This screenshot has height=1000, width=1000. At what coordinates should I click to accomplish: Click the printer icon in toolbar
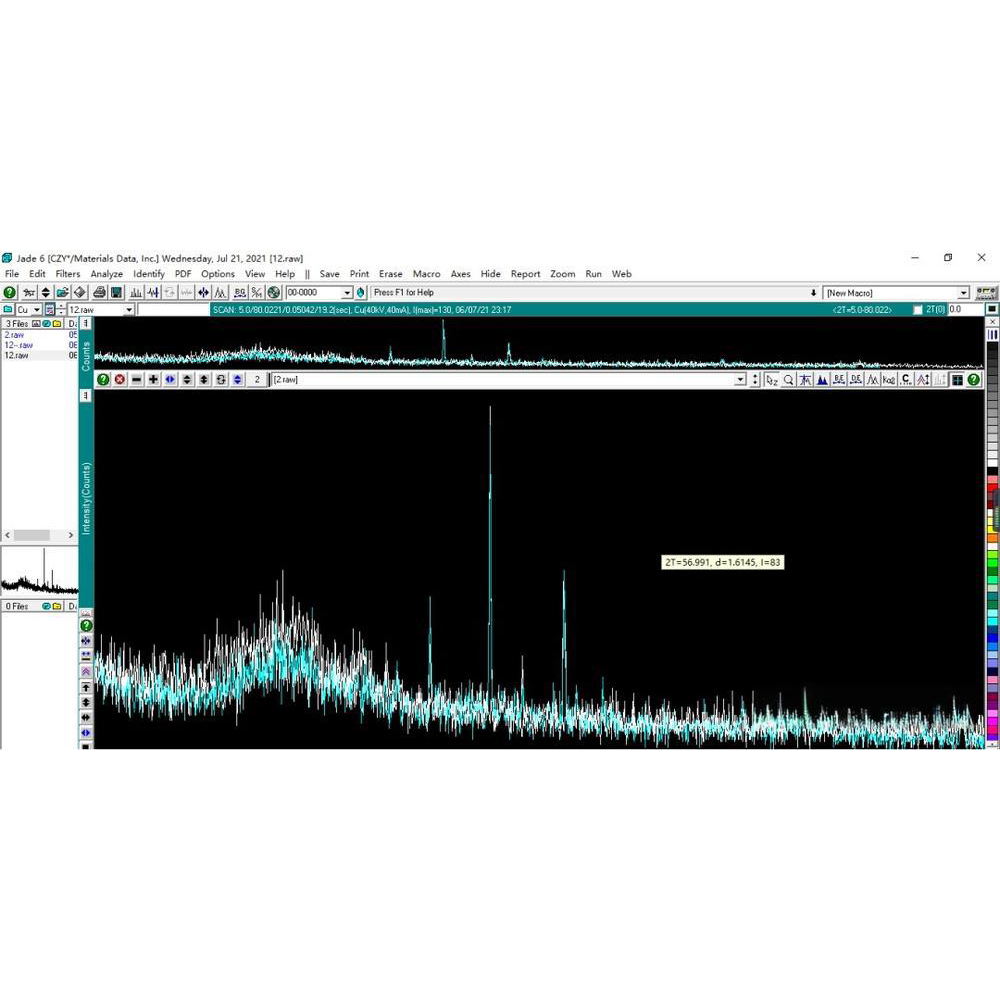99,293
